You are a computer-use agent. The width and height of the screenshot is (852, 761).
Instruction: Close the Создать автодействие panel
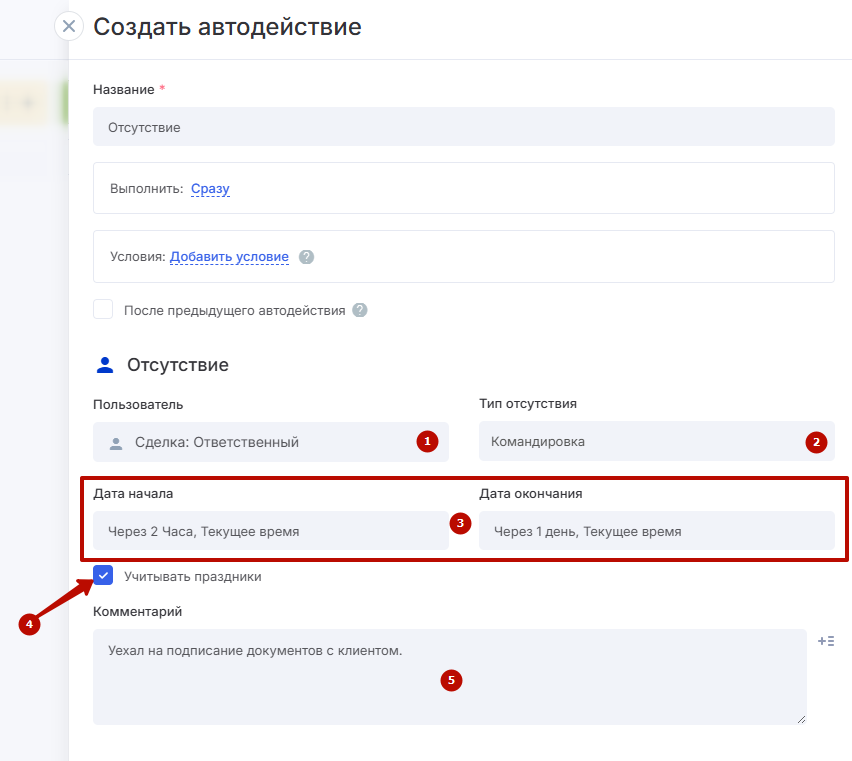[x=68, y=26]
